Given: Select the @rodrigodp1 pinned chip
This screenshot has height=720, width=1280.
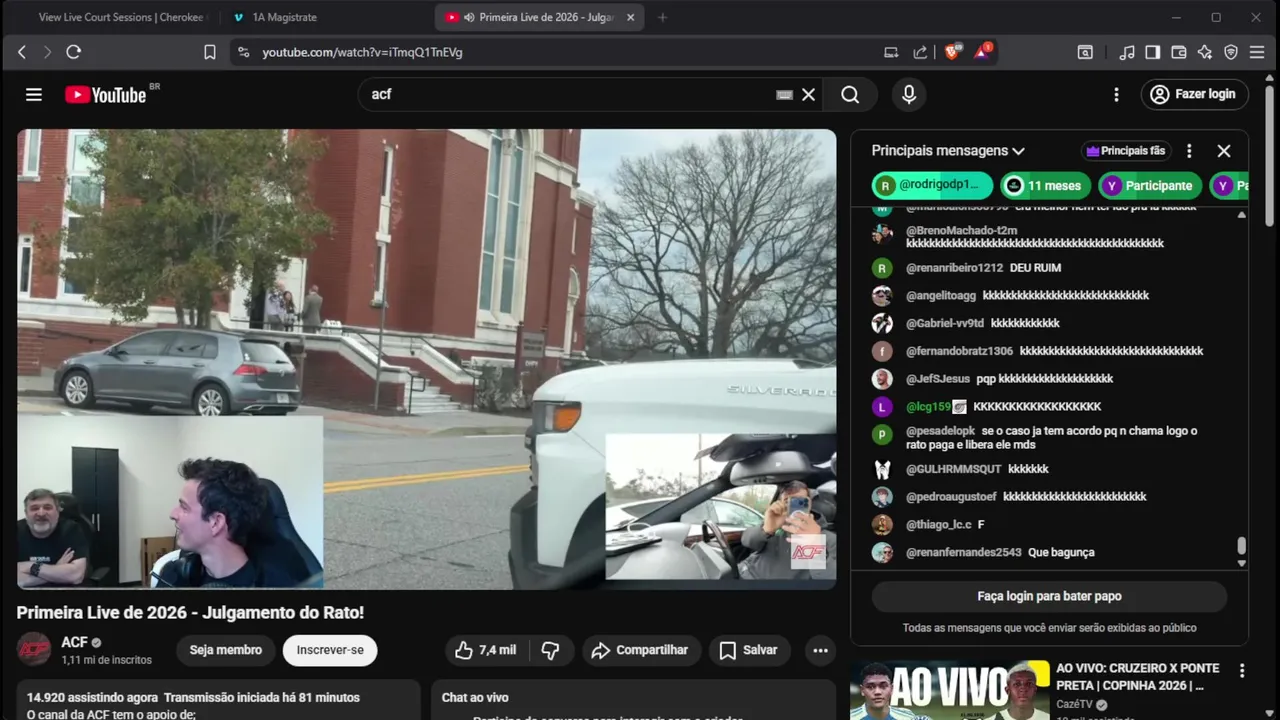Looking at the screenshot, I should point(932,185).
